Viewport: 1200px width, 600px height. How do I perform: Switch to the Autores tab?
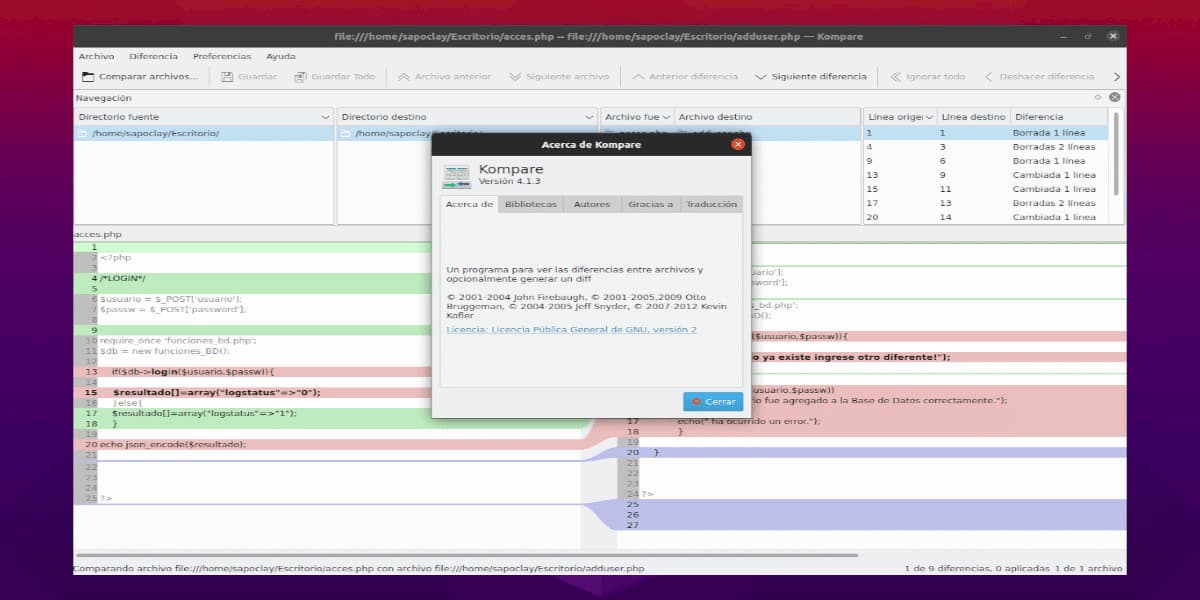(591, 204)
